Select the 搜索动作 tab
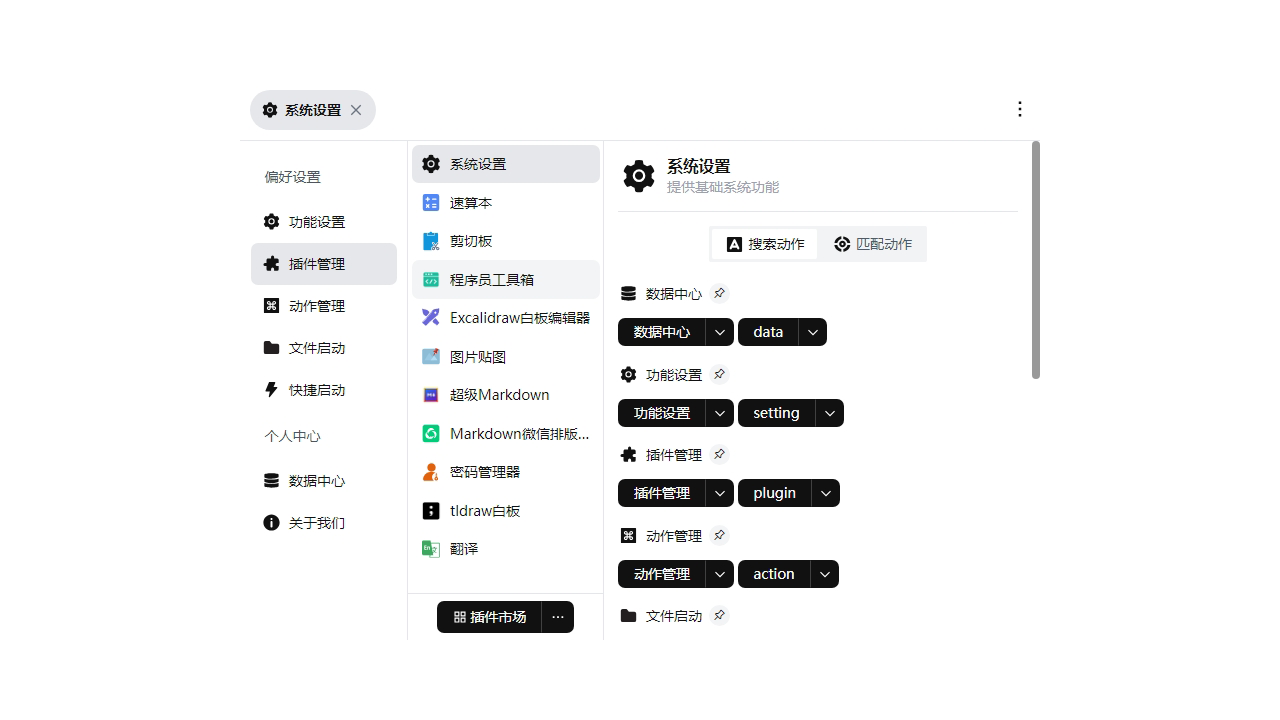 click(x=763, y=243)
